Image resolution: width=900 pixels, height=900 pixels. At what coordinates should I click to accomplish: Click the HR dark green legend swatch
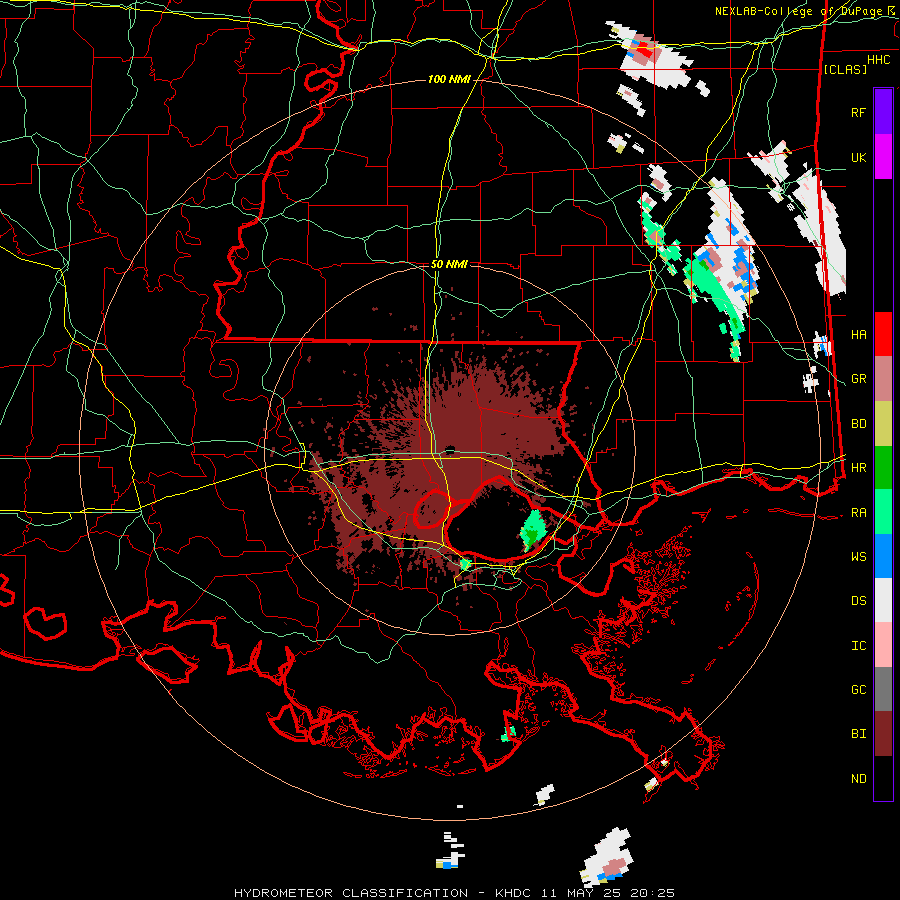tap(883, 467)
